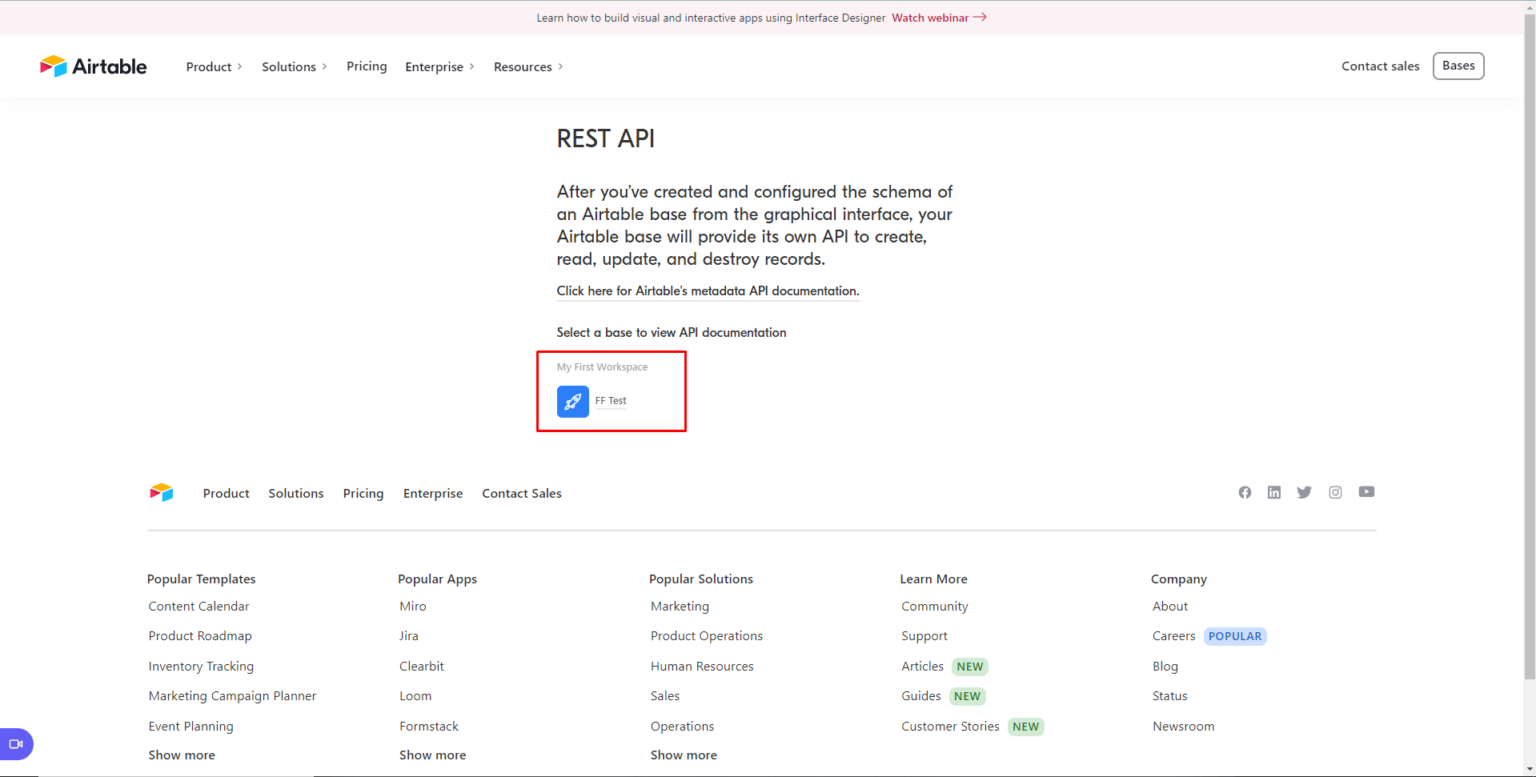Open Airtable's metadata API documentation link
This screenshot has height=777, width=1536.
pos(707,291)
